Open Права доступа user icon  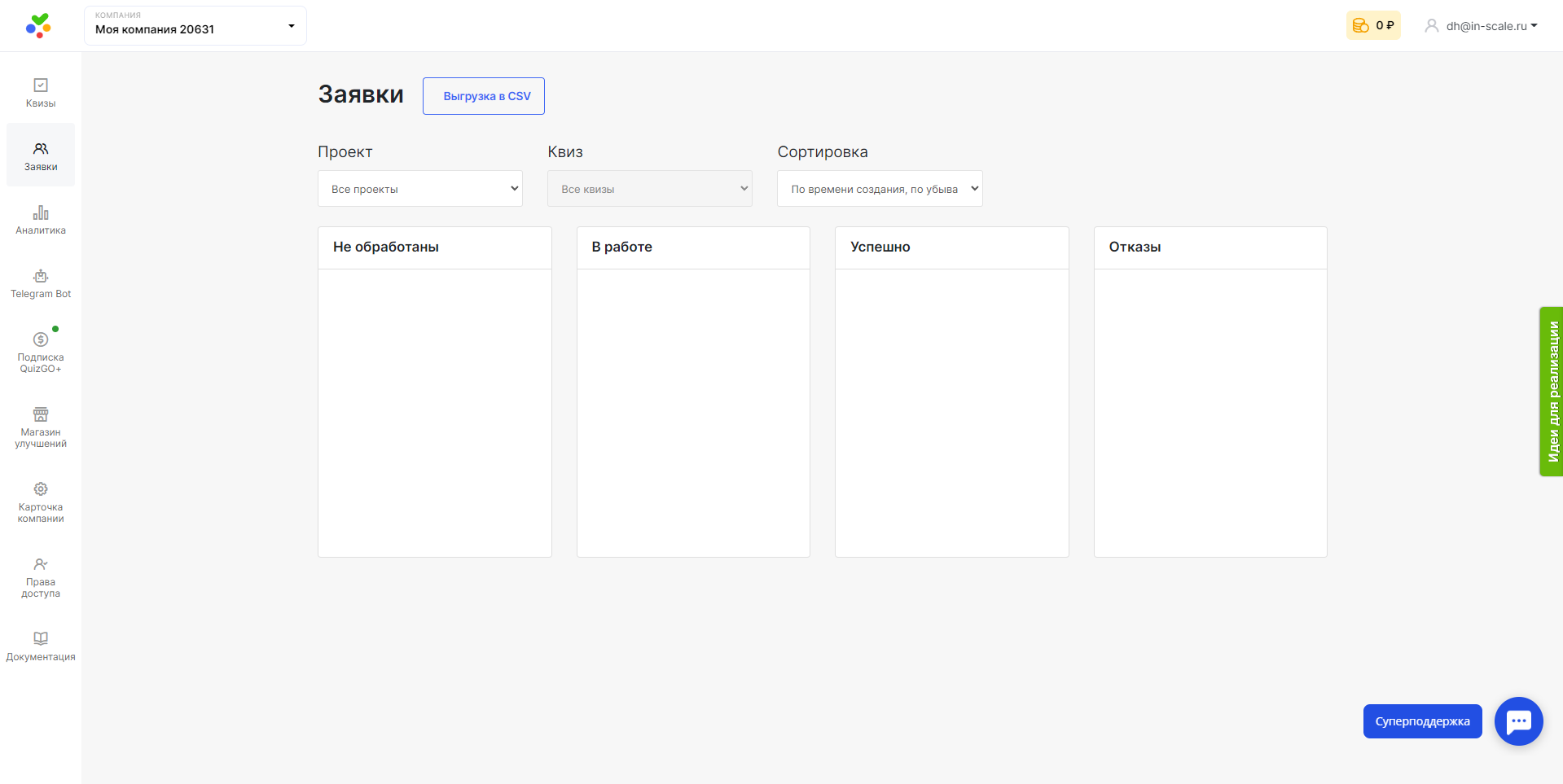(41, 563)
